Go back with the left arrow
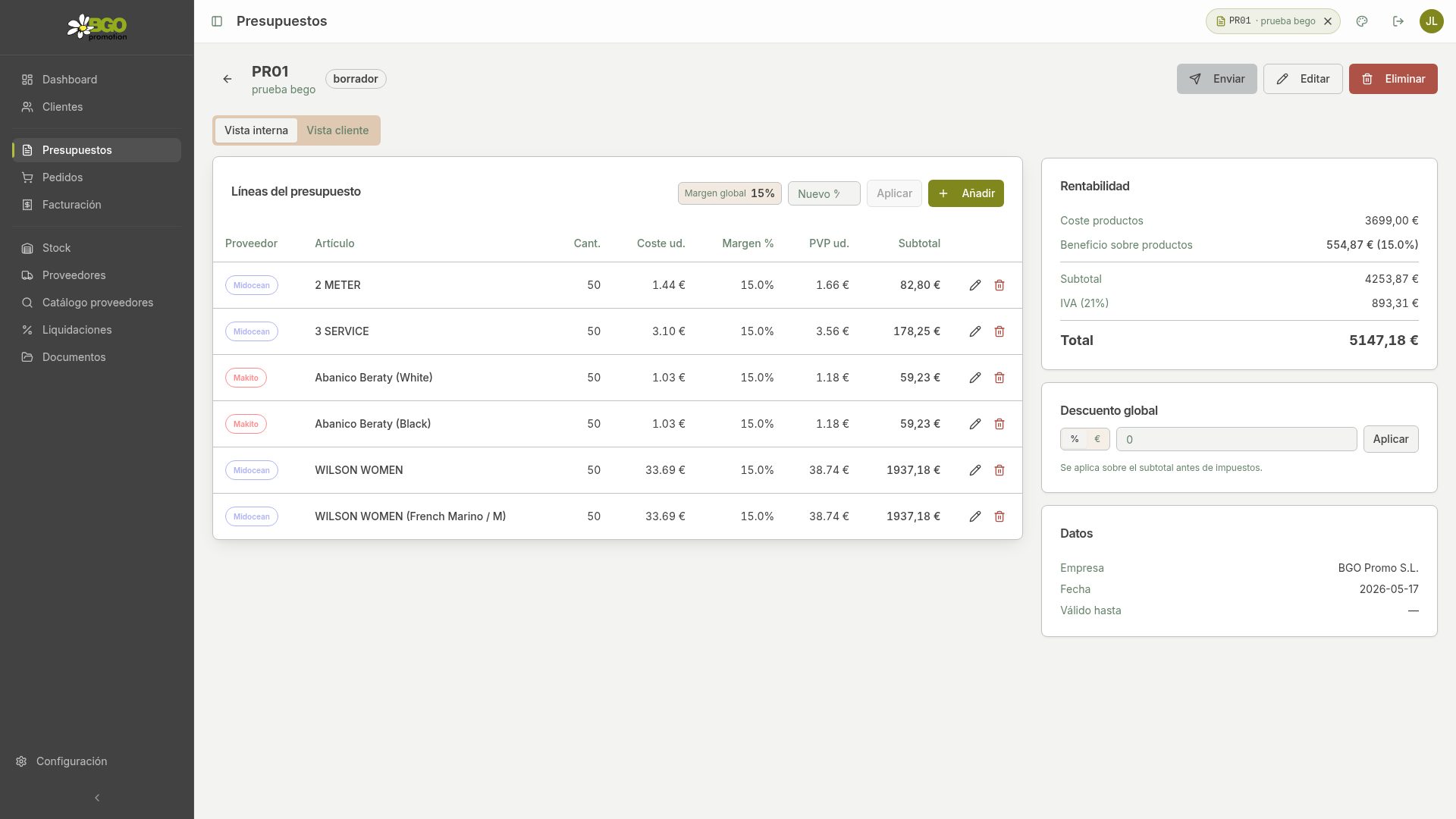The height and width of the screenshot is (819, 1456). [227, 79]
